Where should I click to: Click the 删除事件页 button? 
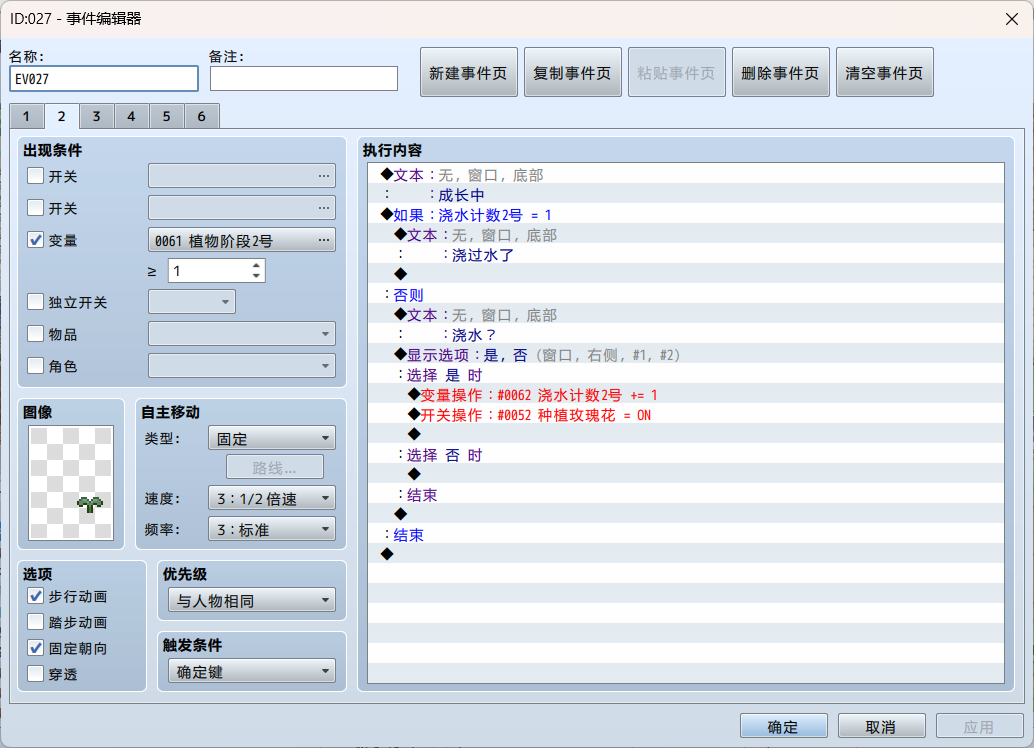tap(780, 73)
